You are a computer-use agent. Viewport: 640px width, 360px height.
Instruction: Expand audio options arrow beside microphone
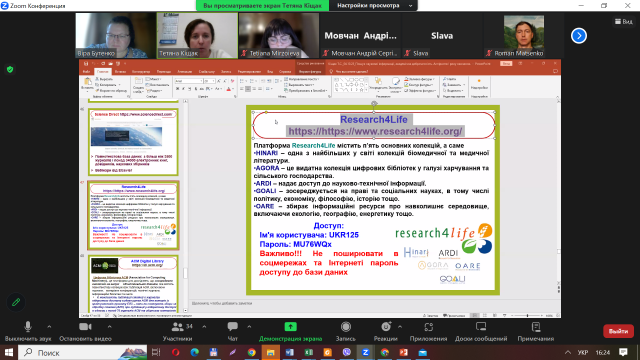coord(49,327)
